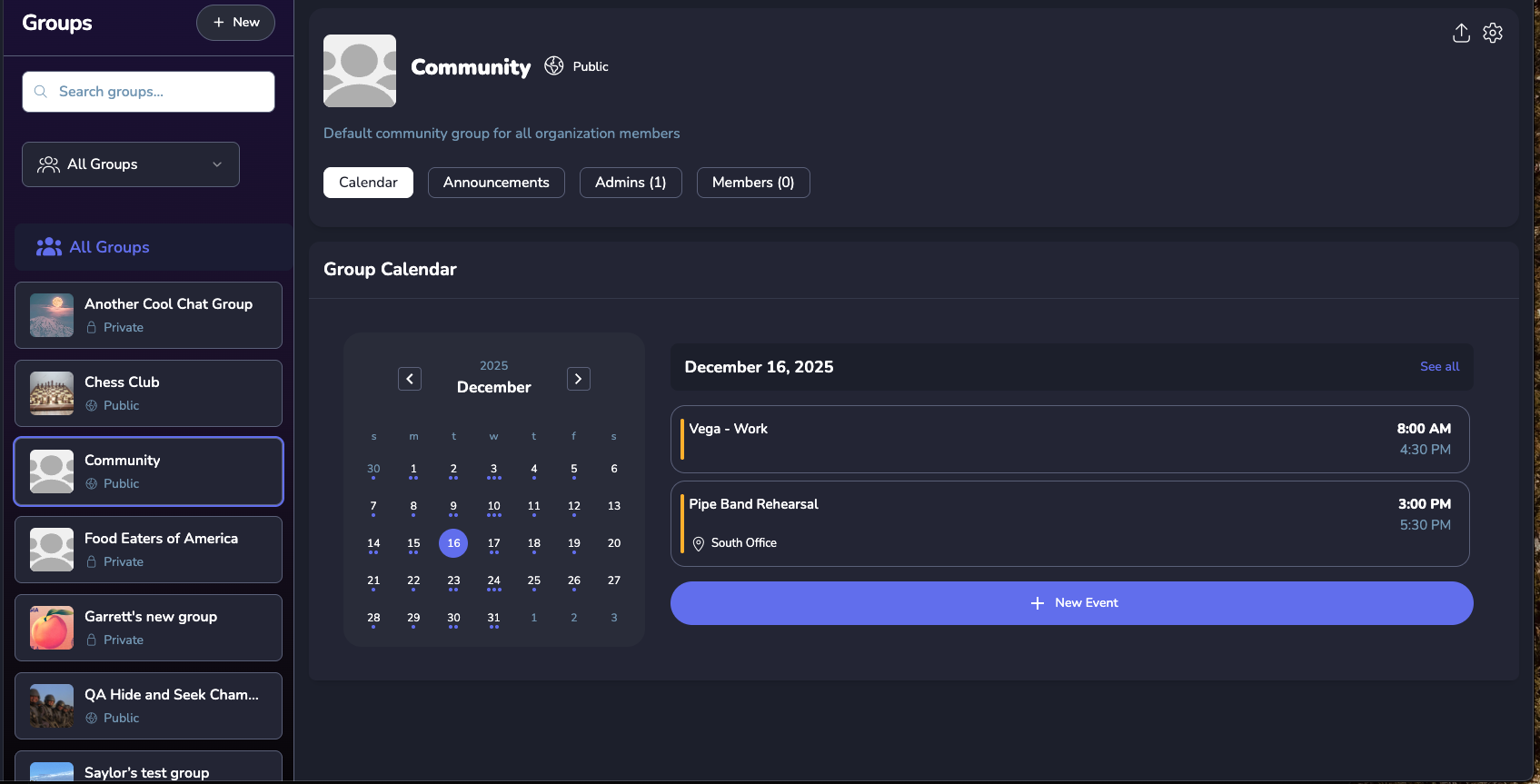Select Another Cool Chat Group

149,315
